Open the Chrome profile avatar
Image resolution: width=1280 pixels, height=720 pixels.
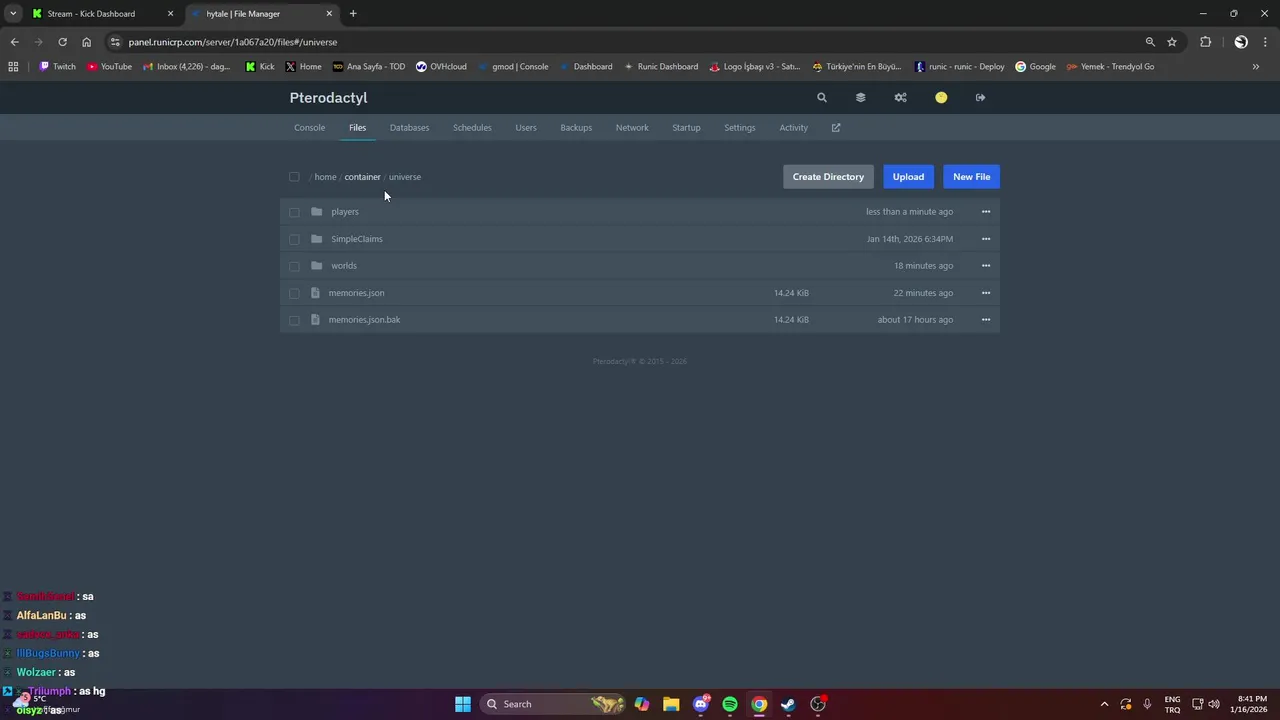(x=1241, y=42)
